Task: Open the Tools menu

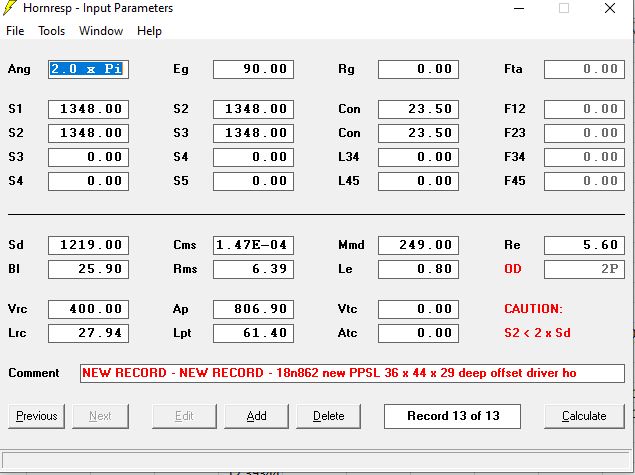Action: (51, 31)
